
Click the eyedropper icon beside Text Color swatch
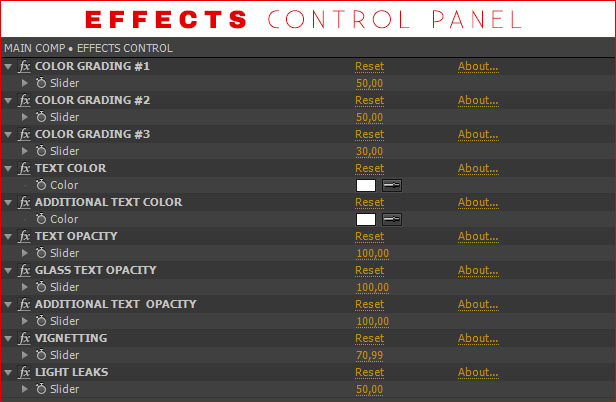pyautogui.click(x=392, y=185)
